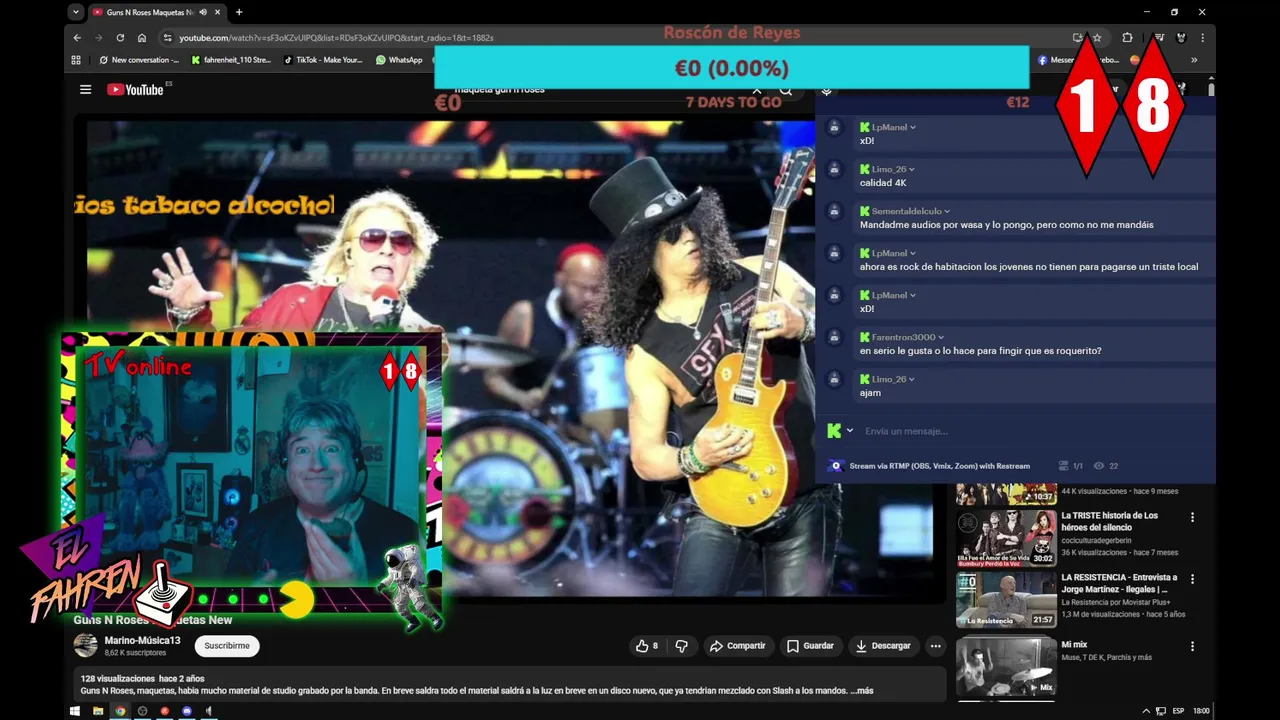
Task: Open the tab search dropdown
Action: [x=76, y=12]
